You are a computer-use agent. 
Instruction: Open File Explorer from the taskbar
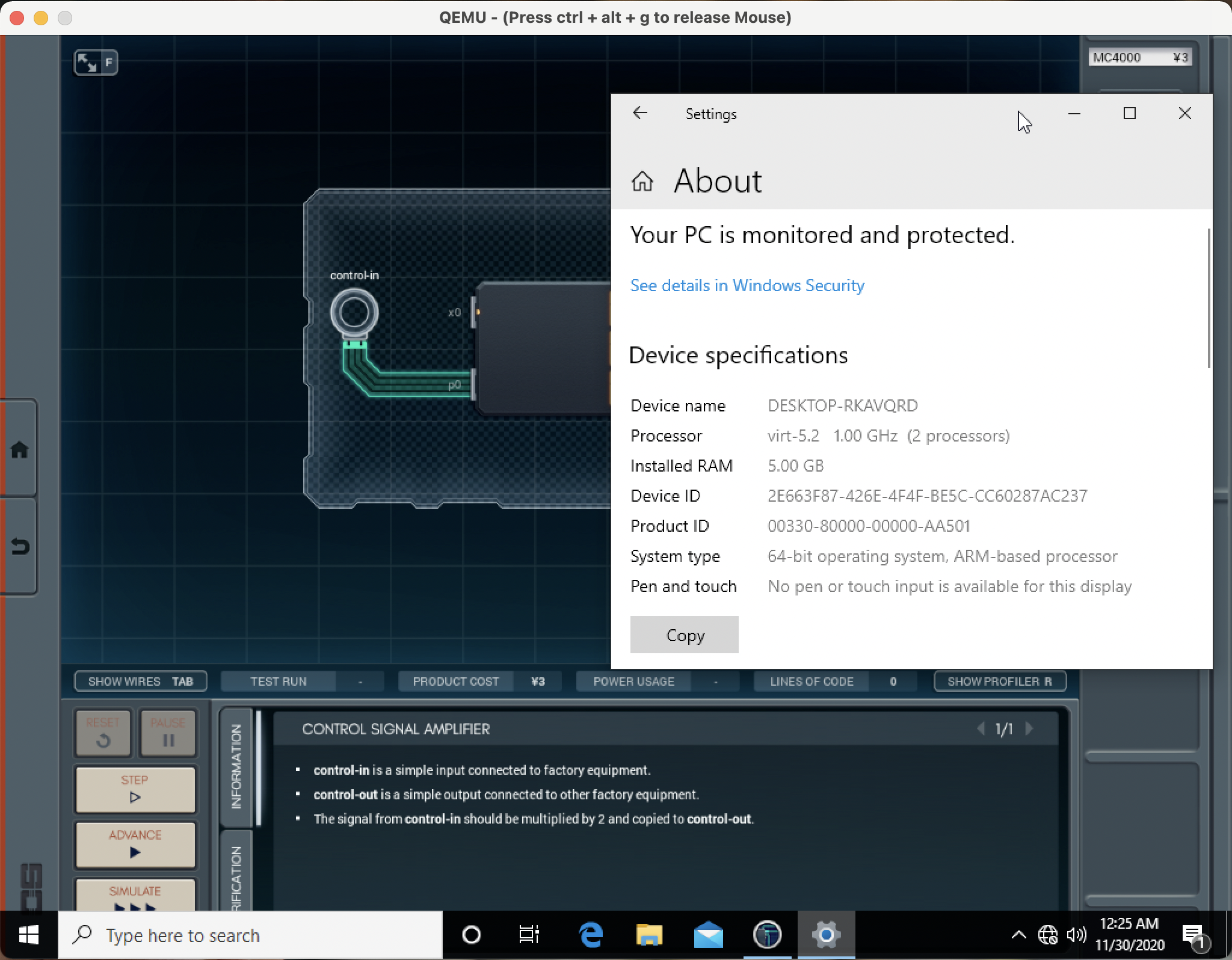tap(649, 935)
